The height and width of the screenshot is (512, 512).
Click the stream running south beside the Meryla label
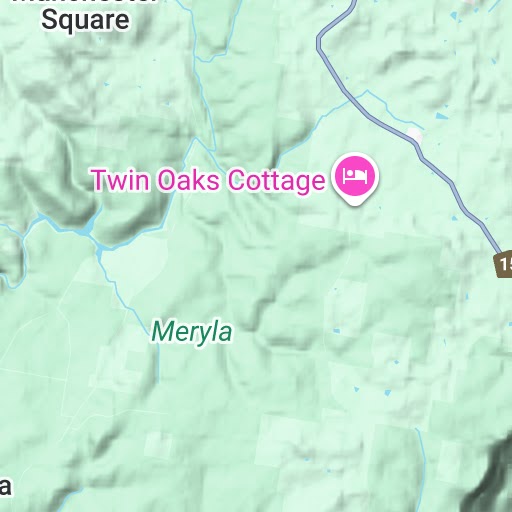pyautogui.click(x=158, y=362)
